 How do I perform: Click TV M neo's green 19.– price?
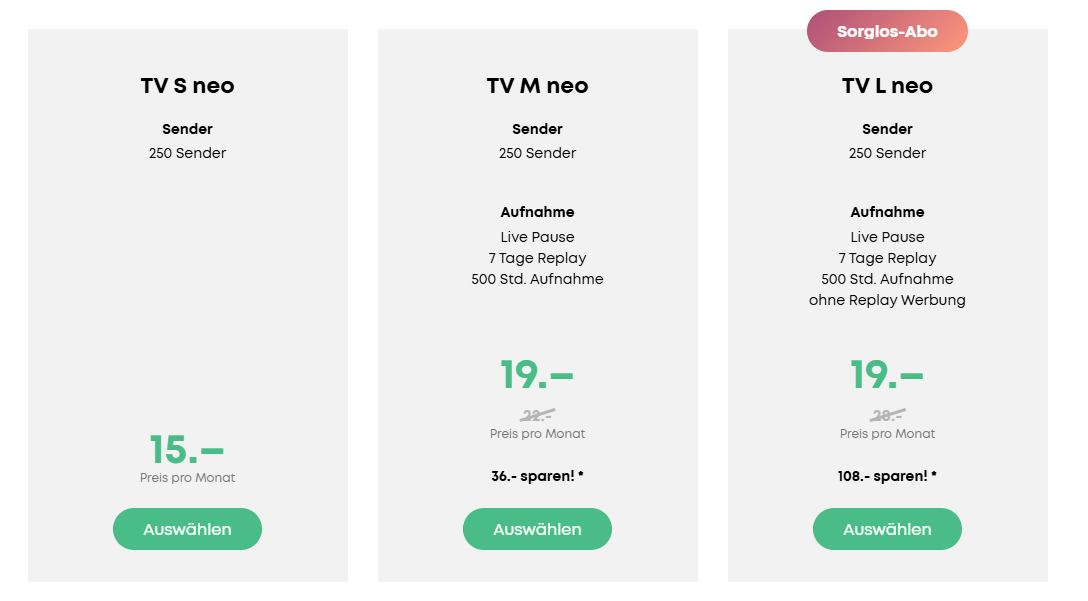point(537,375)
